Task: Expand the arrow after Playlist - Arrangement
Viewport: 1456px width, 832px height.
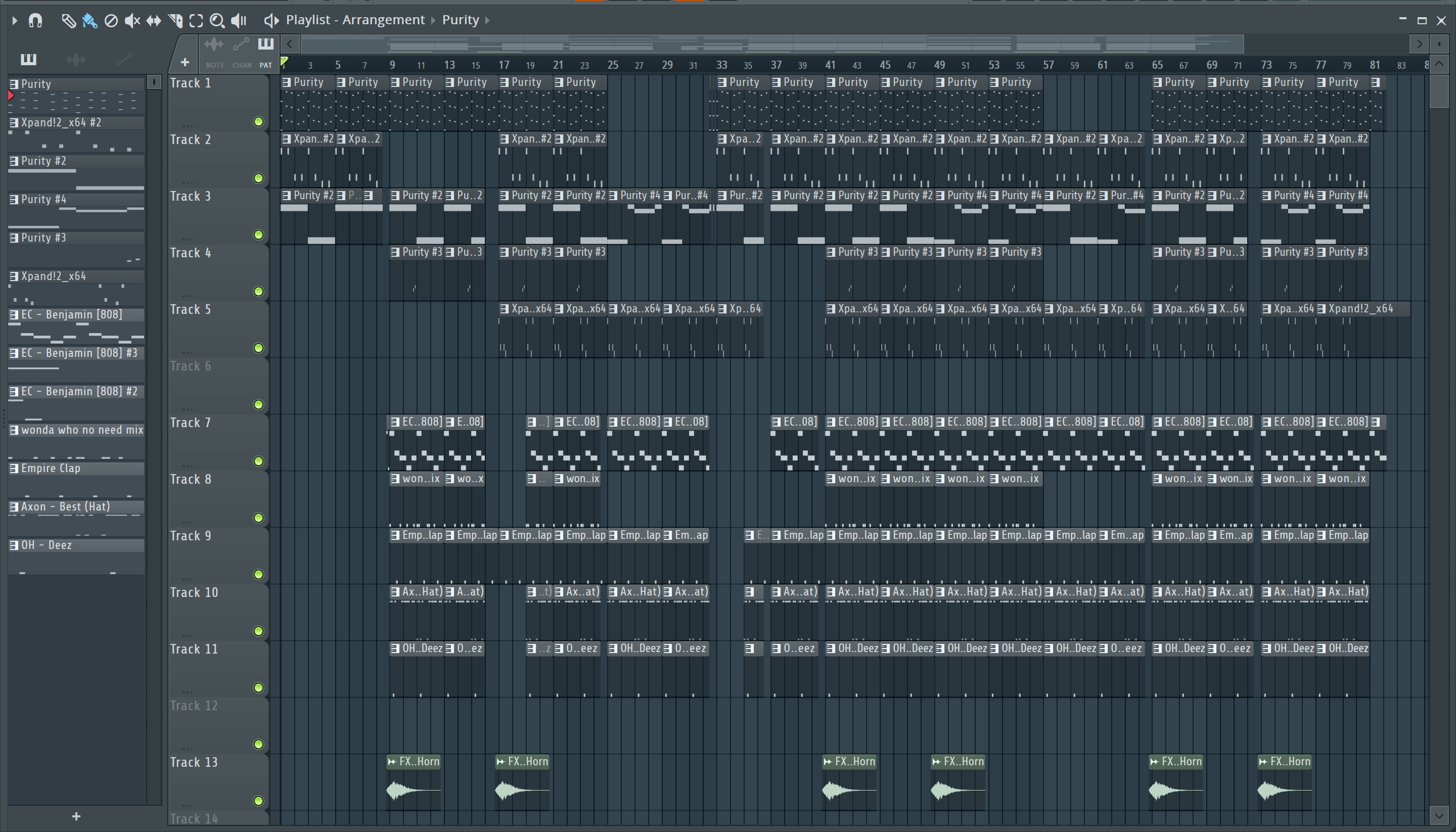Action: click(433, 21)
